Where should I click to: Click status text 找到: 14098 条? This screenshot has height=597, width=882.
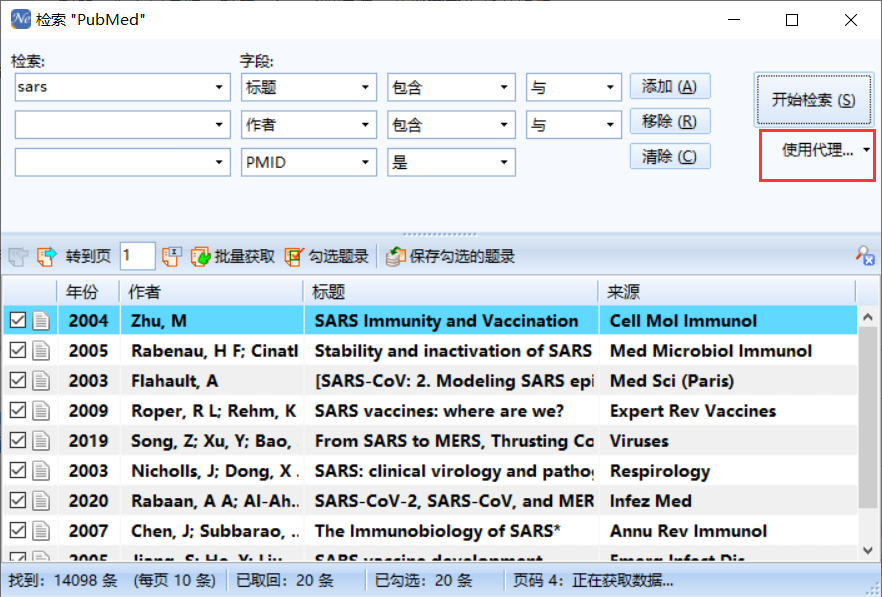click(x=62, y=580)
